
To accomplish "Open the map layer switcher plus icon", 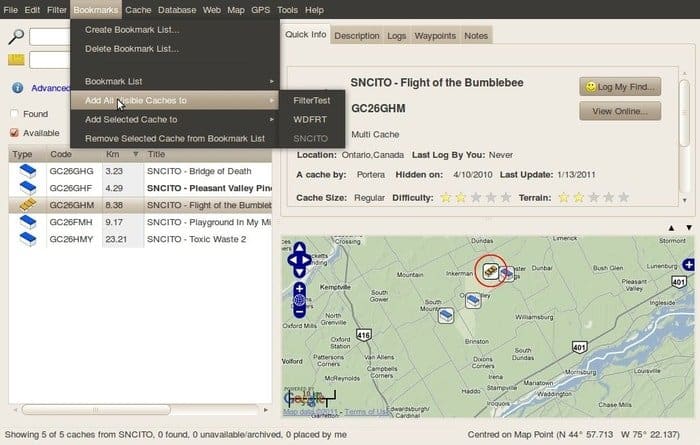I will (x=688, y=265).
